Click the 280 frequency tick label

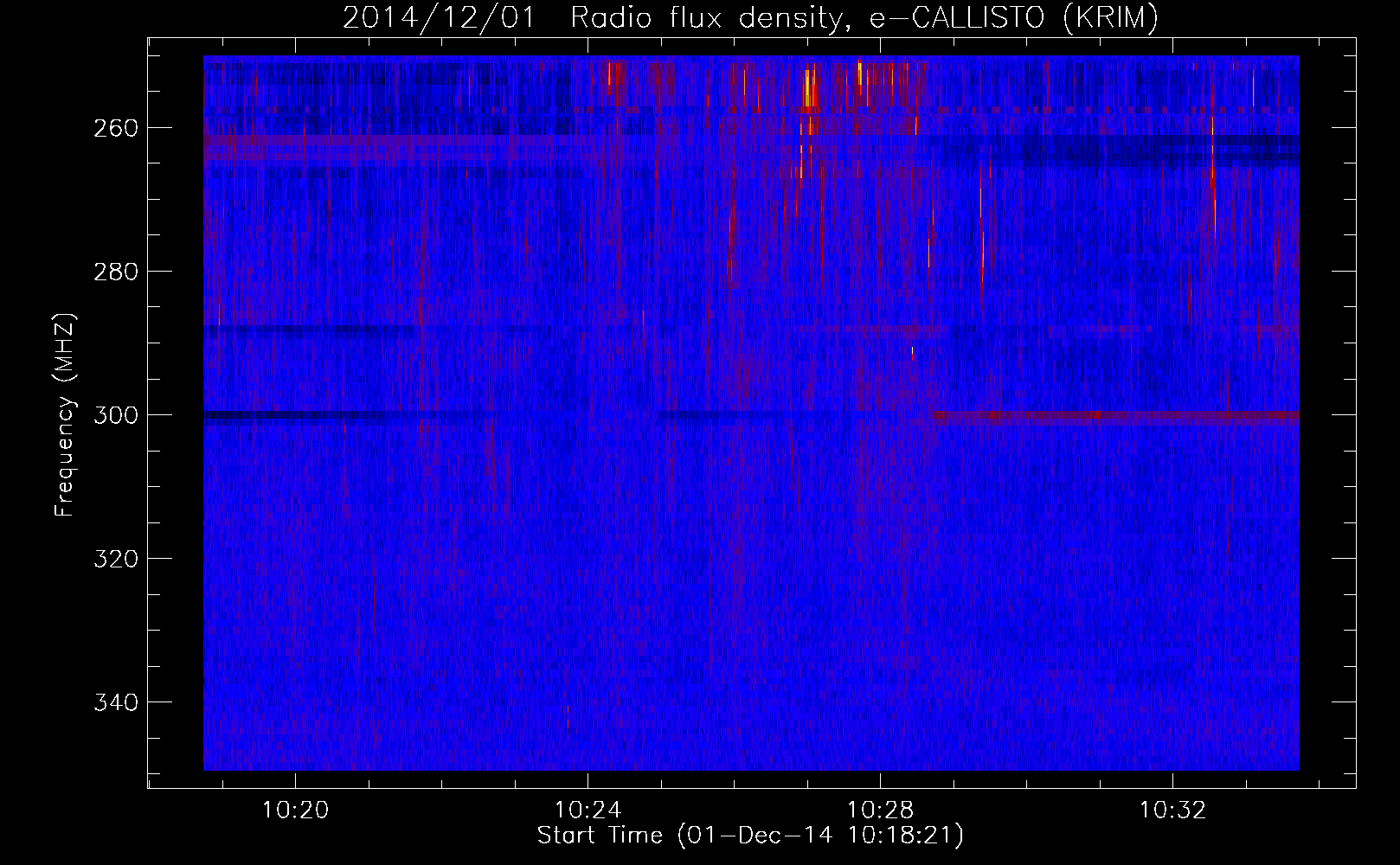click(x=114, y=272)
